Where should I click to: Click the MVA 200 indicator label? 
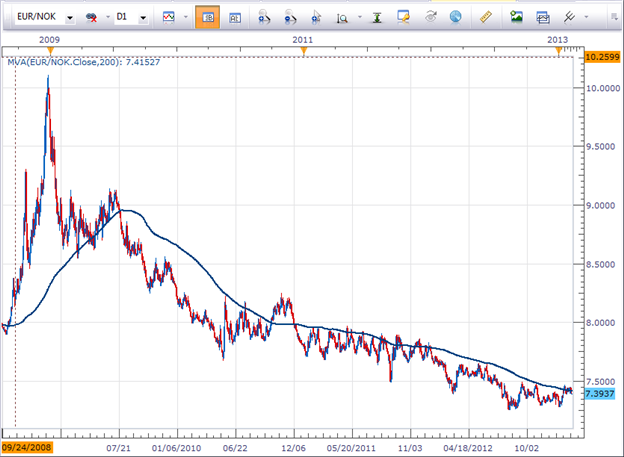tap(84, 62)
